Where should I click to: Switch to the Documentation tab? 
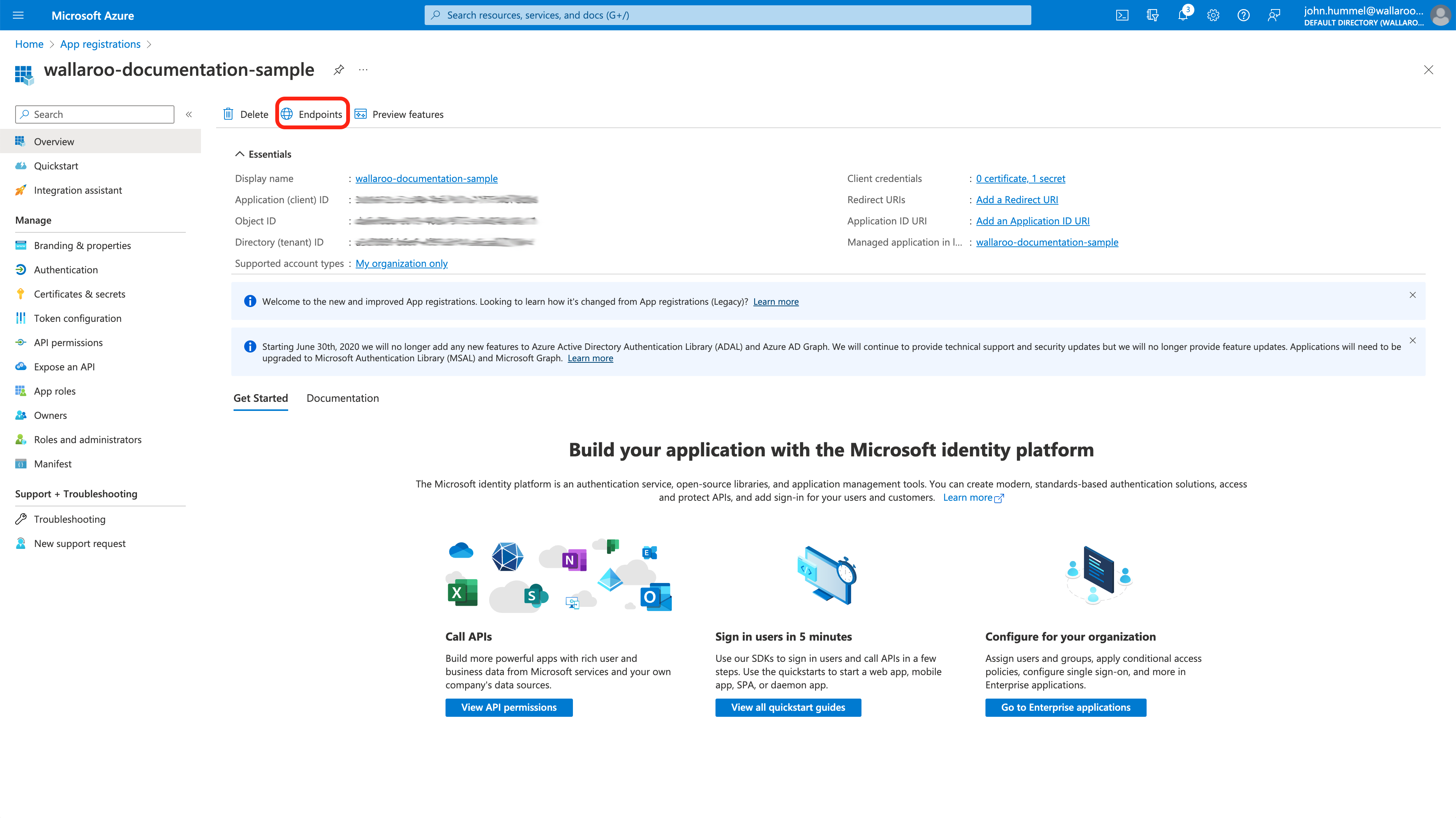coord(342,398)
